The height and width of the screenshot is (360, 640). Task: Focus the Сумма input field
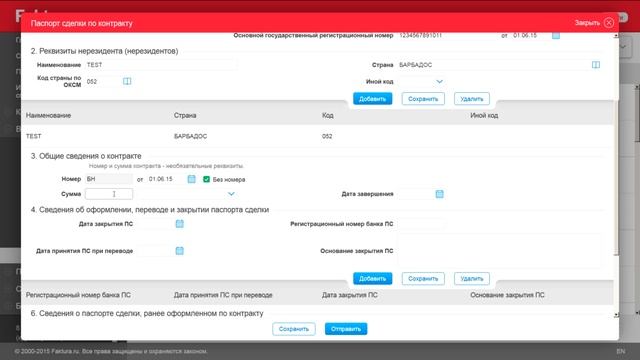point(109,194)
